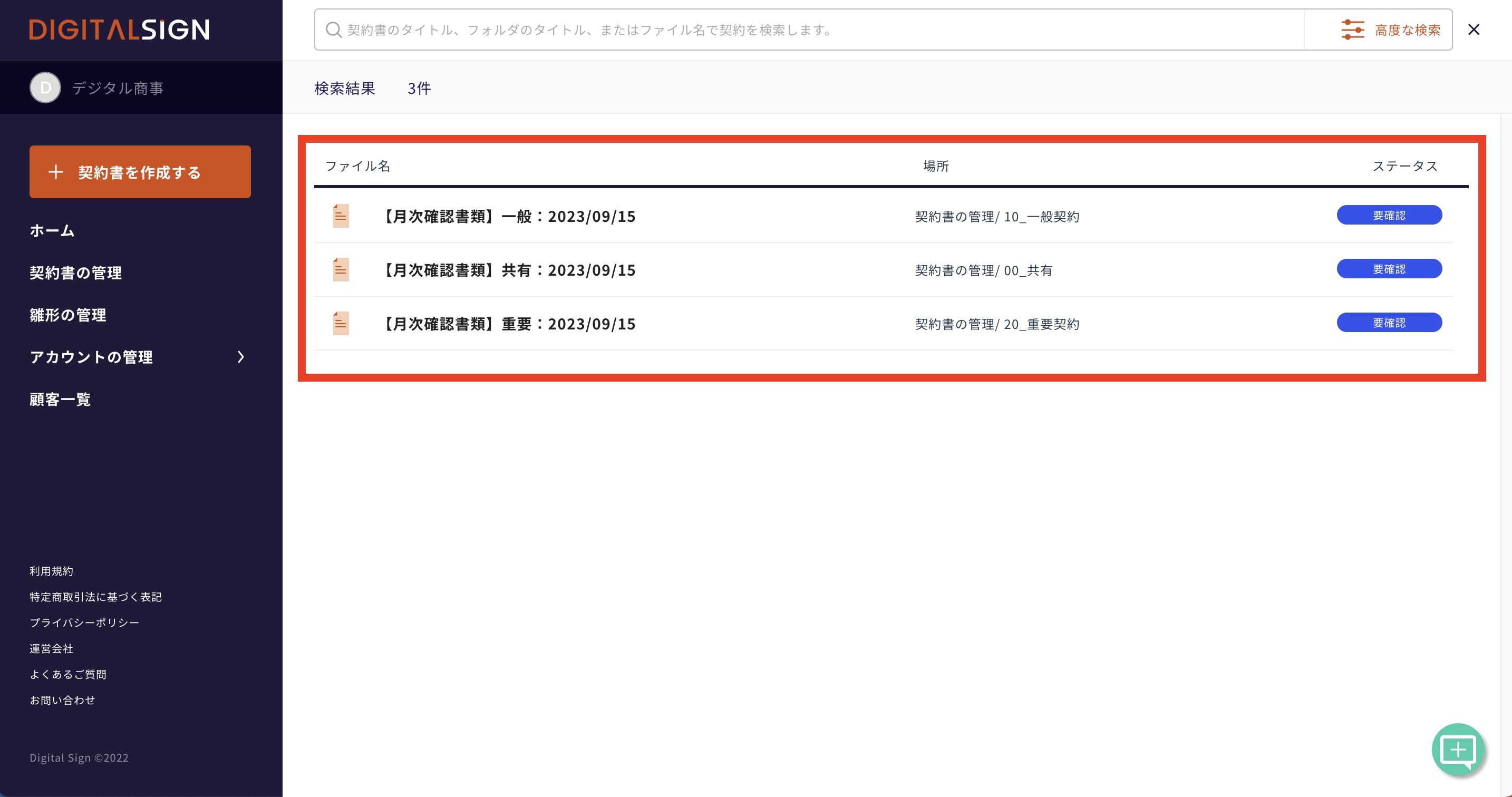
Task: Expand アカウントの管理 chevron arrow
Action: click(x=240, y=357)
